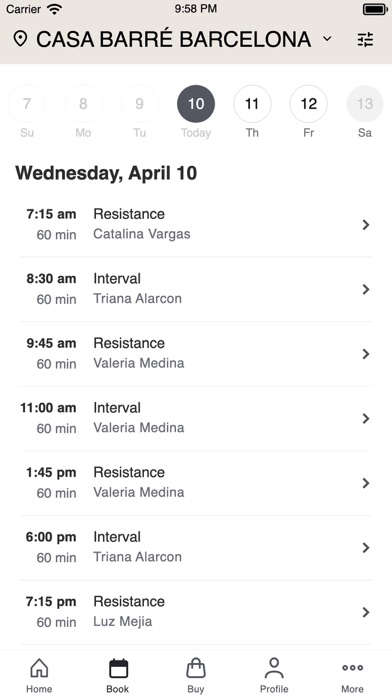Select Today 10 date circle
The height and width of the screenshot is (696, 392).
click(196, 104)
